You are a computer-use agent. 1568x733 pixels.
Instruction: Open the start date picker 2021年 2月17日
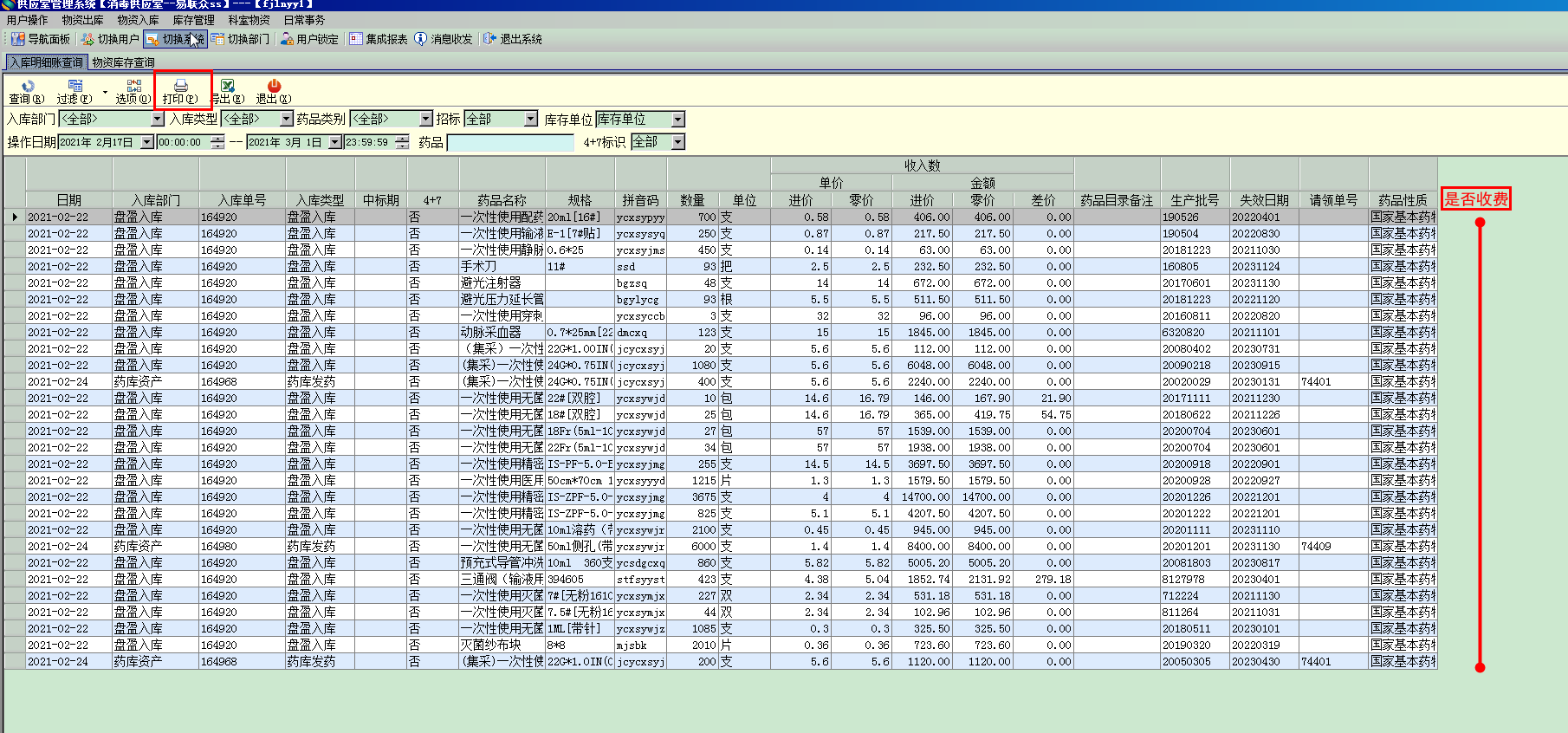[147, 142]
